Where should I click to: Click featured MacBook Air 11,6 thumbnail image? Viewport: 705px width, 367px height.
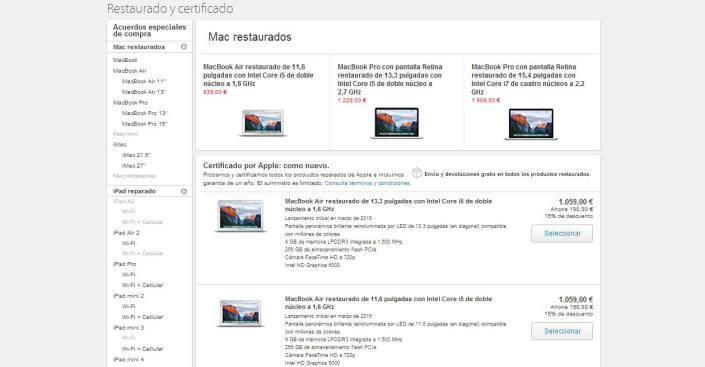click(263, 122)
